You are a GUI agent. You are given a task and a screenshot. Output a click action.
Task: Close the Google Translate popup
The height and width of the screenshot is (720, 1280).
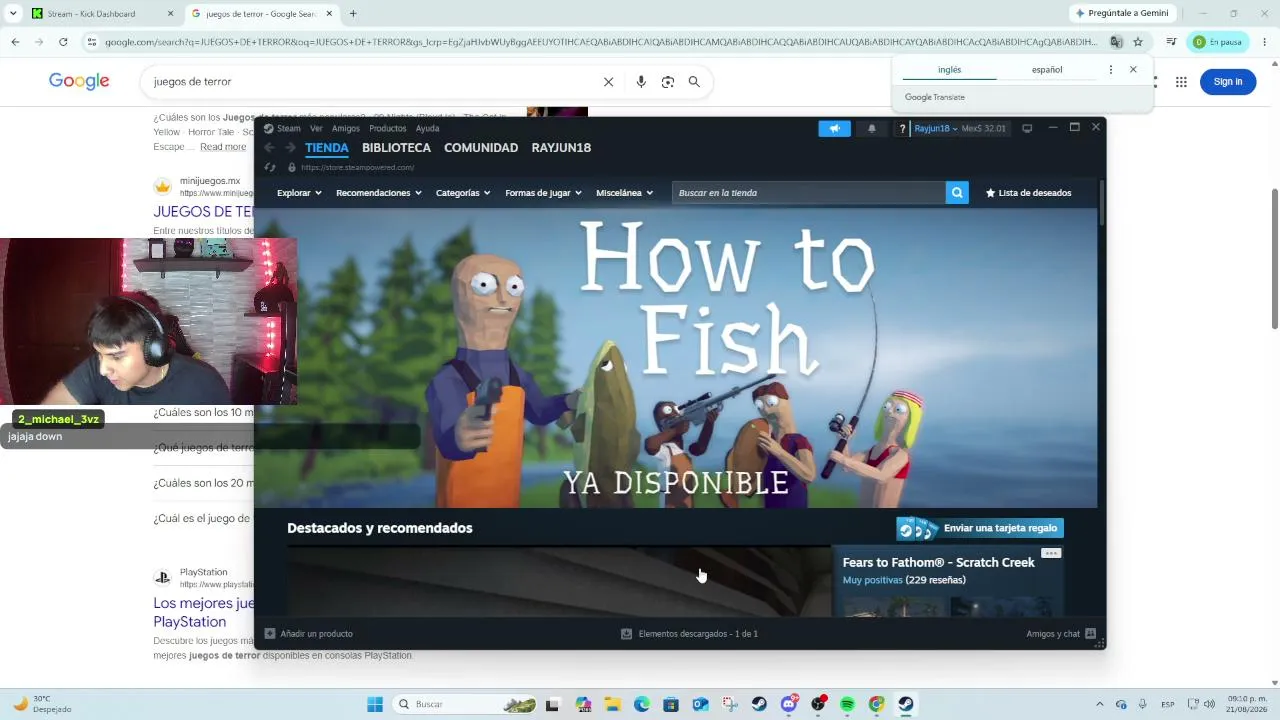pyautogui.click(x=1133, y=70)
